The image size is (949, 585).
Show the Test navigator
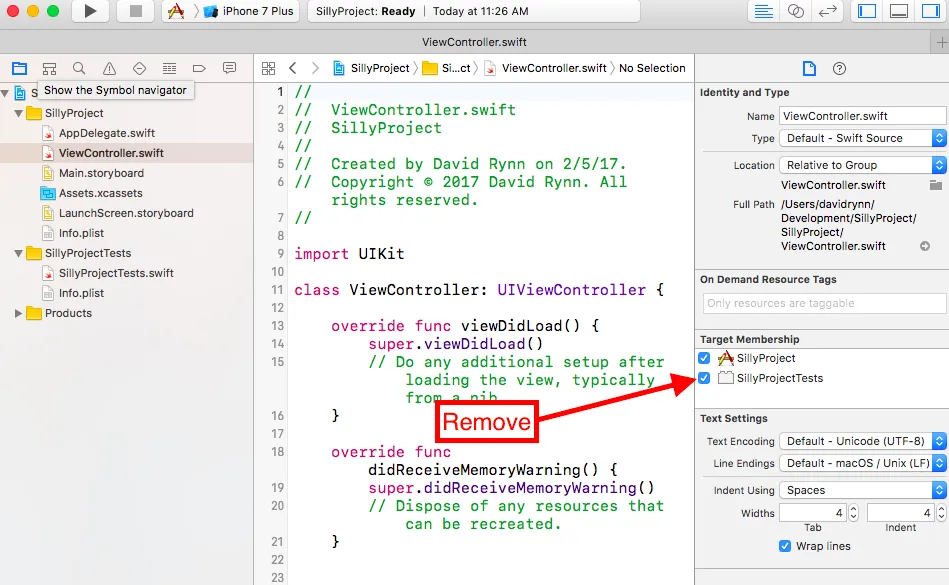point(139,68)
